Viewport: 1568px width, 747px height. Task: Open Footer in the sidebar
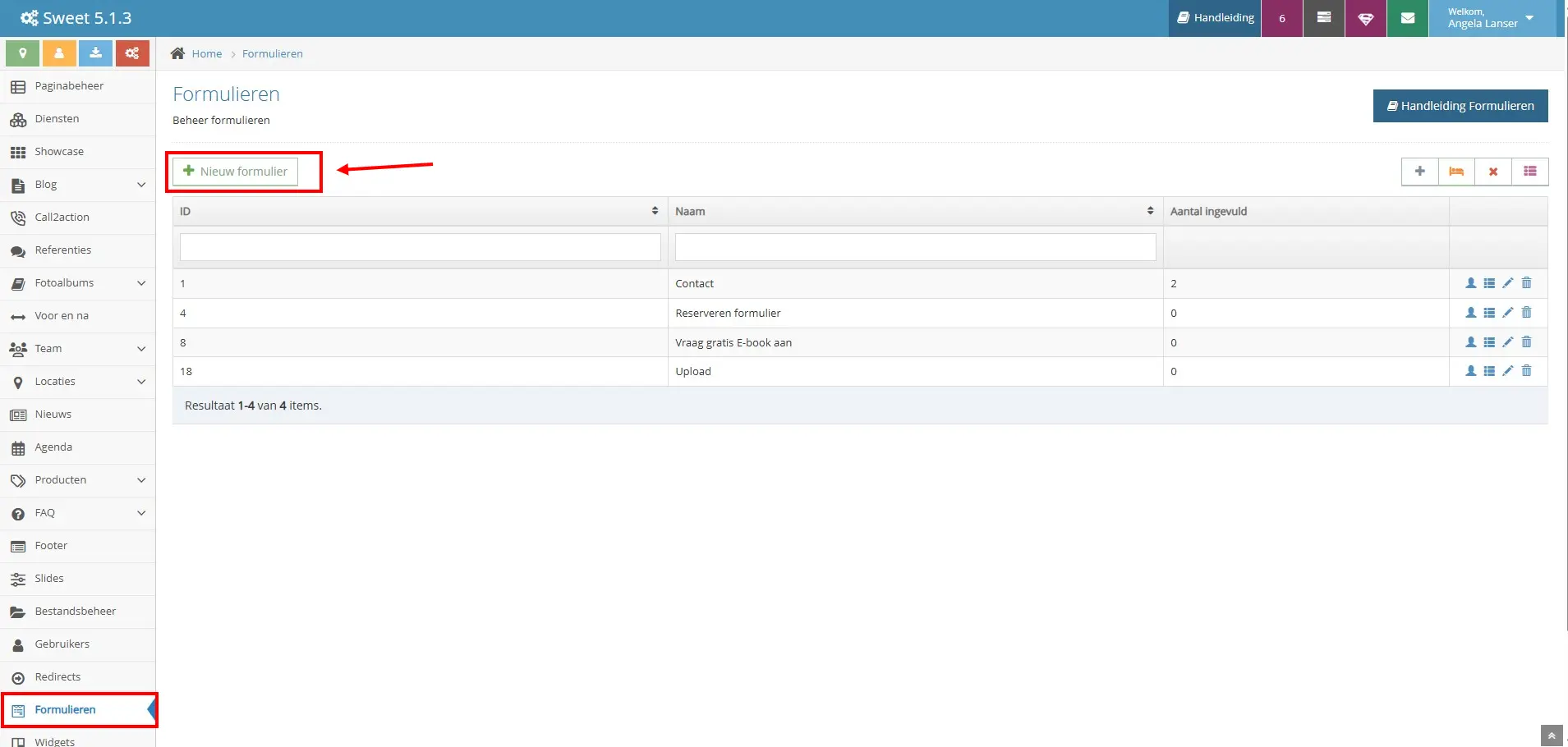pyautogui.click(x=77, y=546)
